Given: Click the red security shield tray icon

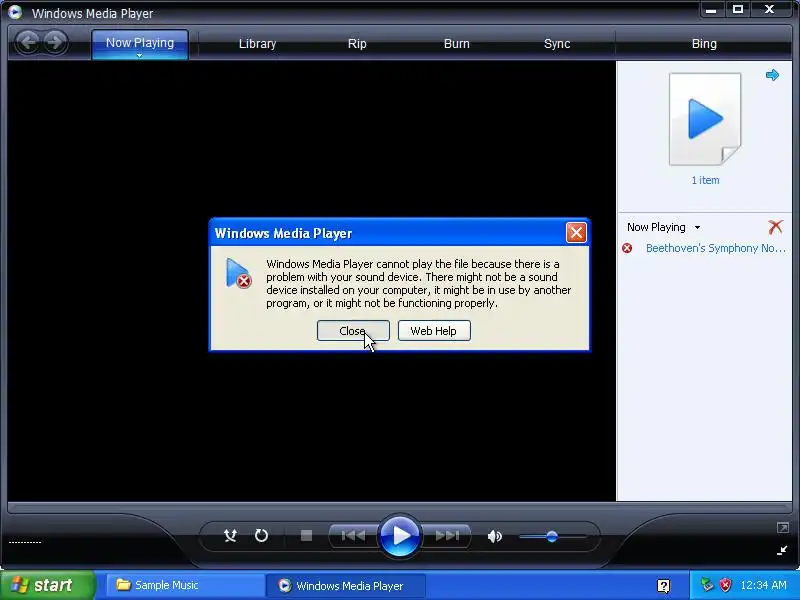Looking at the screenshot, I should tap(725, 585).
